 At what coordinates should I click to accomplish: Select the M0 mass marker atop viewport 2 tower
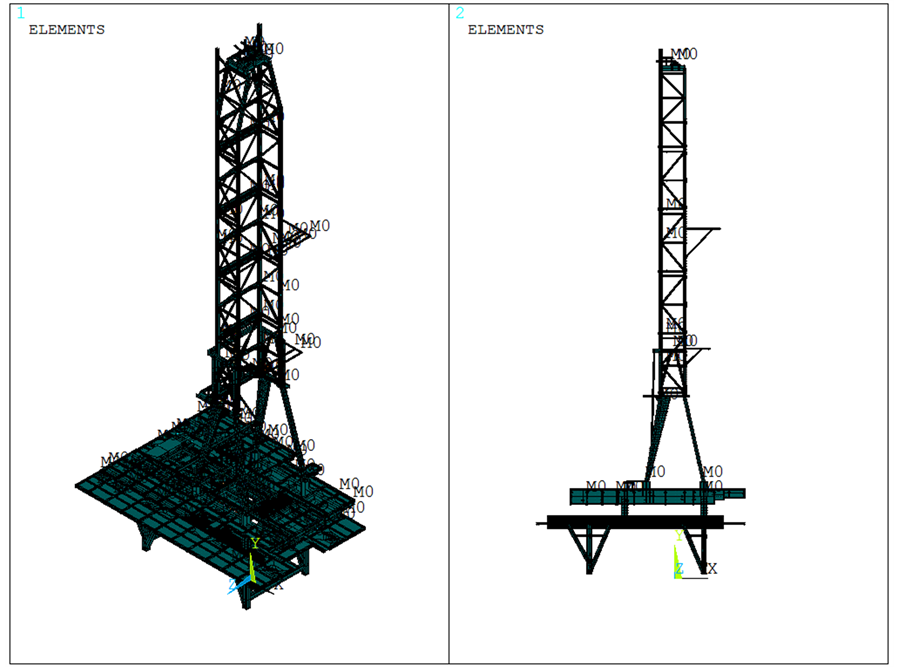pyautogui.click(x=684, y=54)
